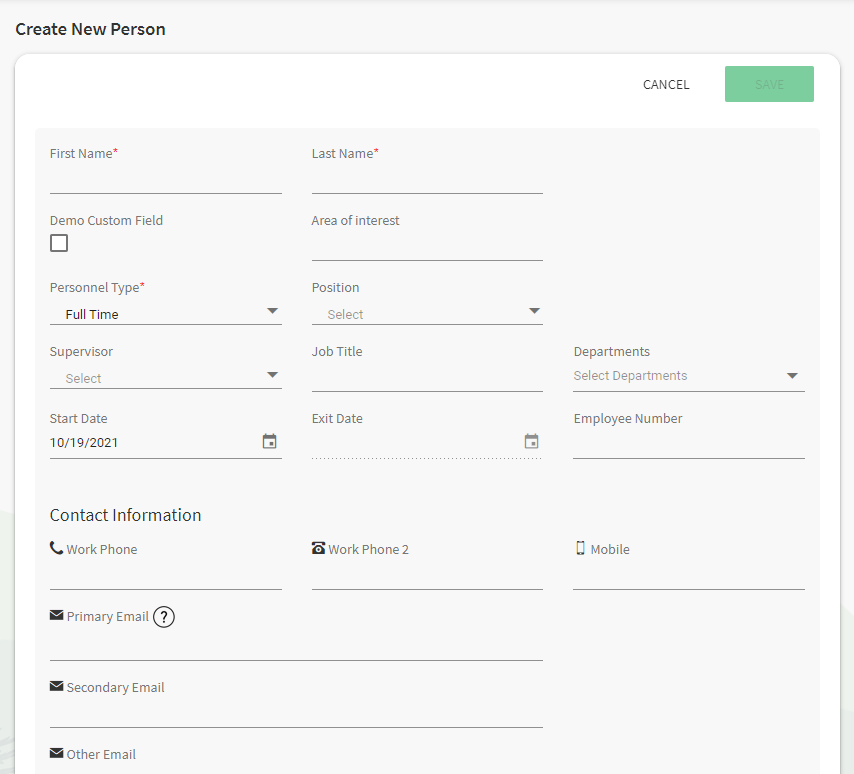Click the Departments label

tap(612, 352)
